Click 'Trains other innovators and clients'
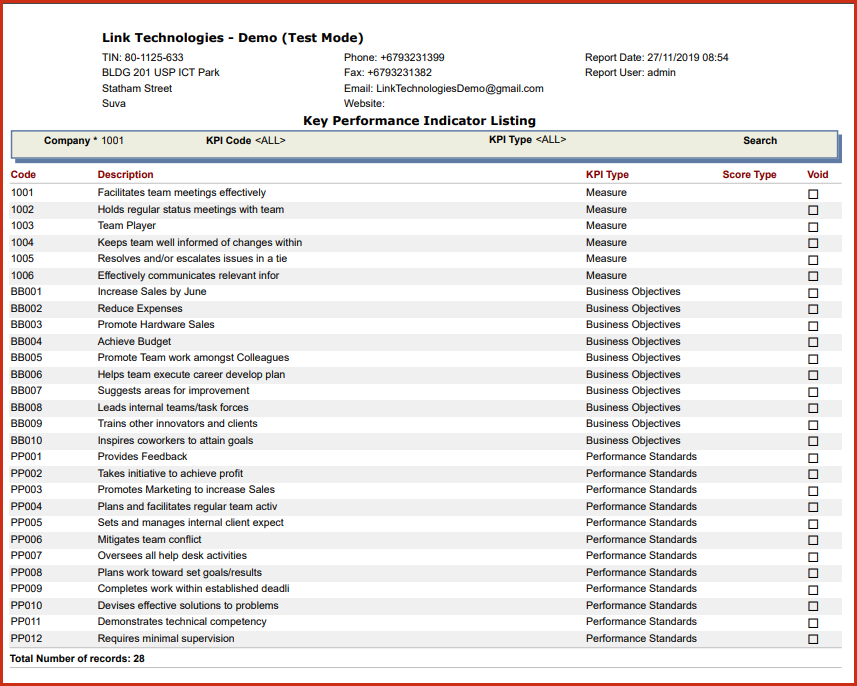857x686 pixels. [178, 423]
